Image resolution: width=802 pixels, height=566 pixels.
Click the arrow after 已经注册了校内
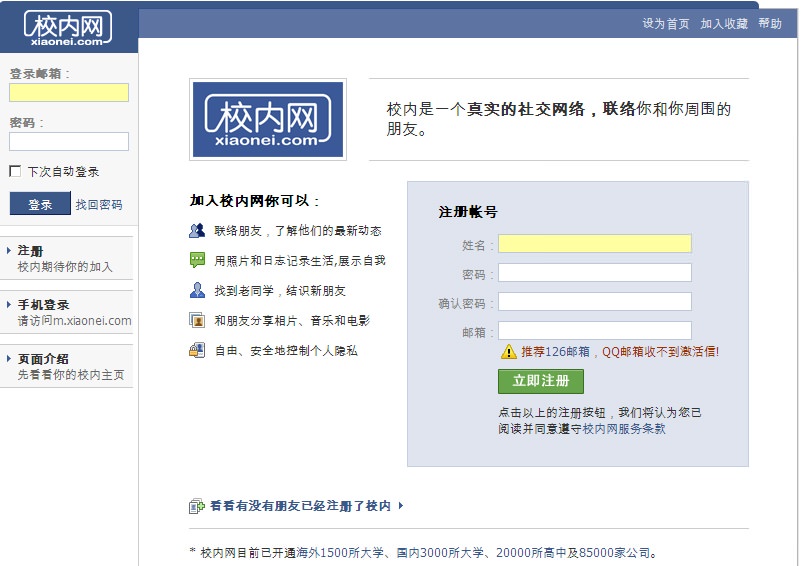[401, 506]
